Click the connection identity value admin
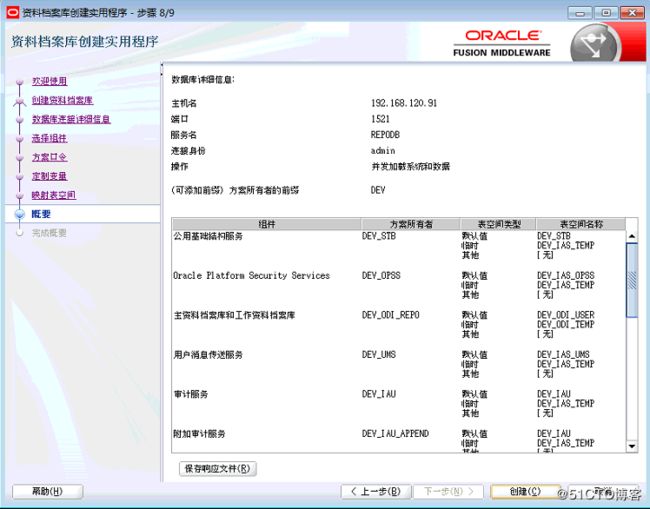 point(383,150)
